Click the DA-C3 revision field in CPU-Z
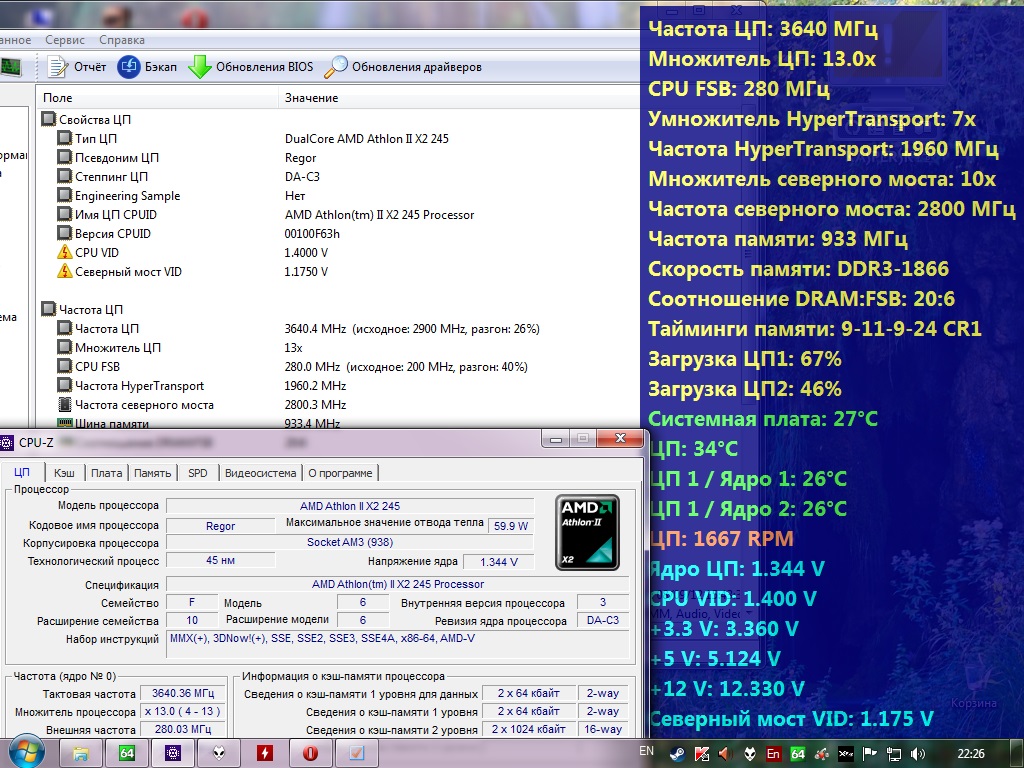The image size is (1024, 768). tap(603, 620)
